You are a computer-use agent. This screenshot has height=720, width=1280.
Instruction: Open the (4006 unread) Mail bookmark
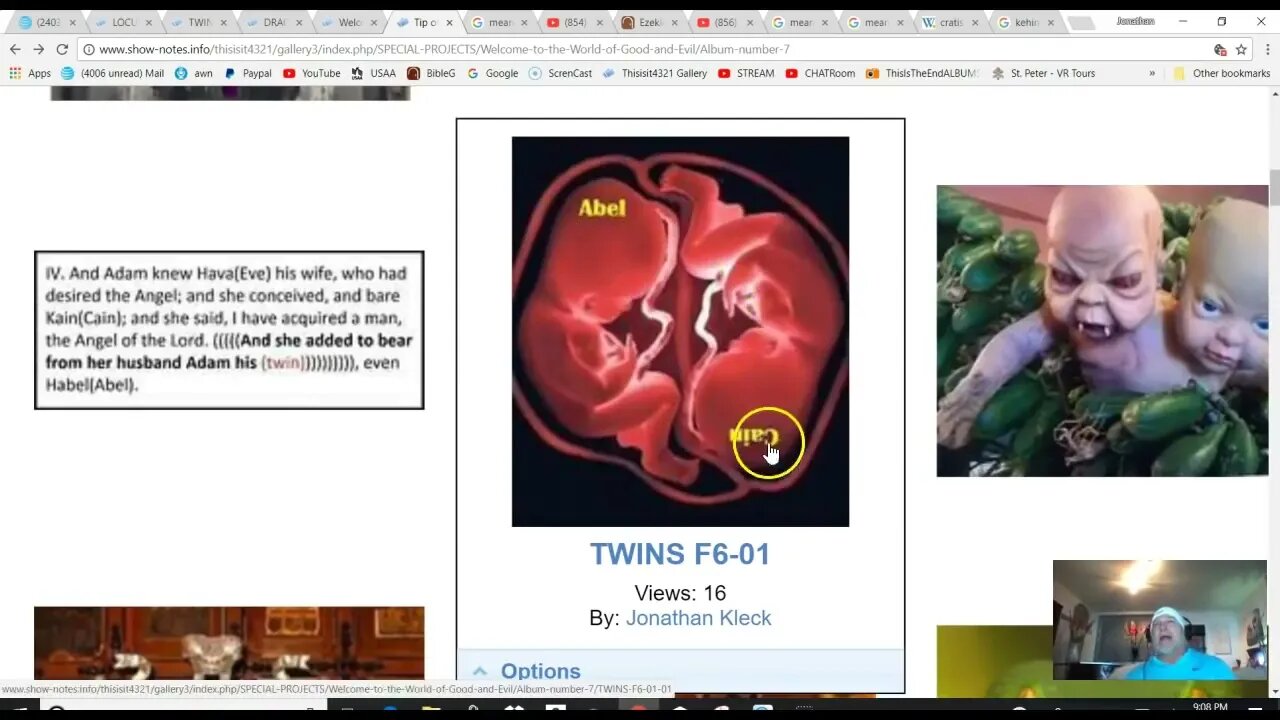pyautogui.click(x=112, y=73)
